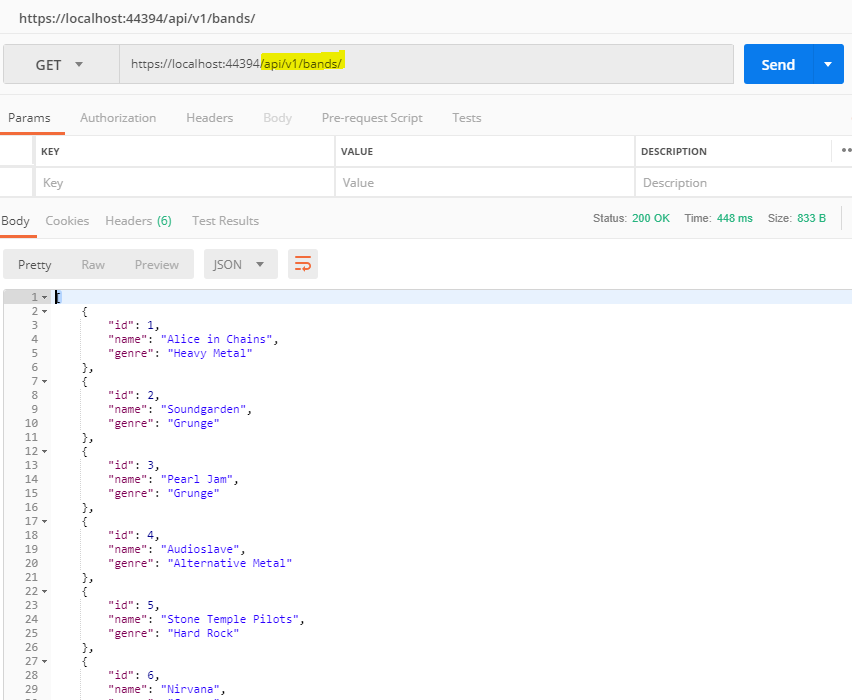Screen dimensions: 852x700
Task: Click the 448 ms time value
Action: coord(734,218)
